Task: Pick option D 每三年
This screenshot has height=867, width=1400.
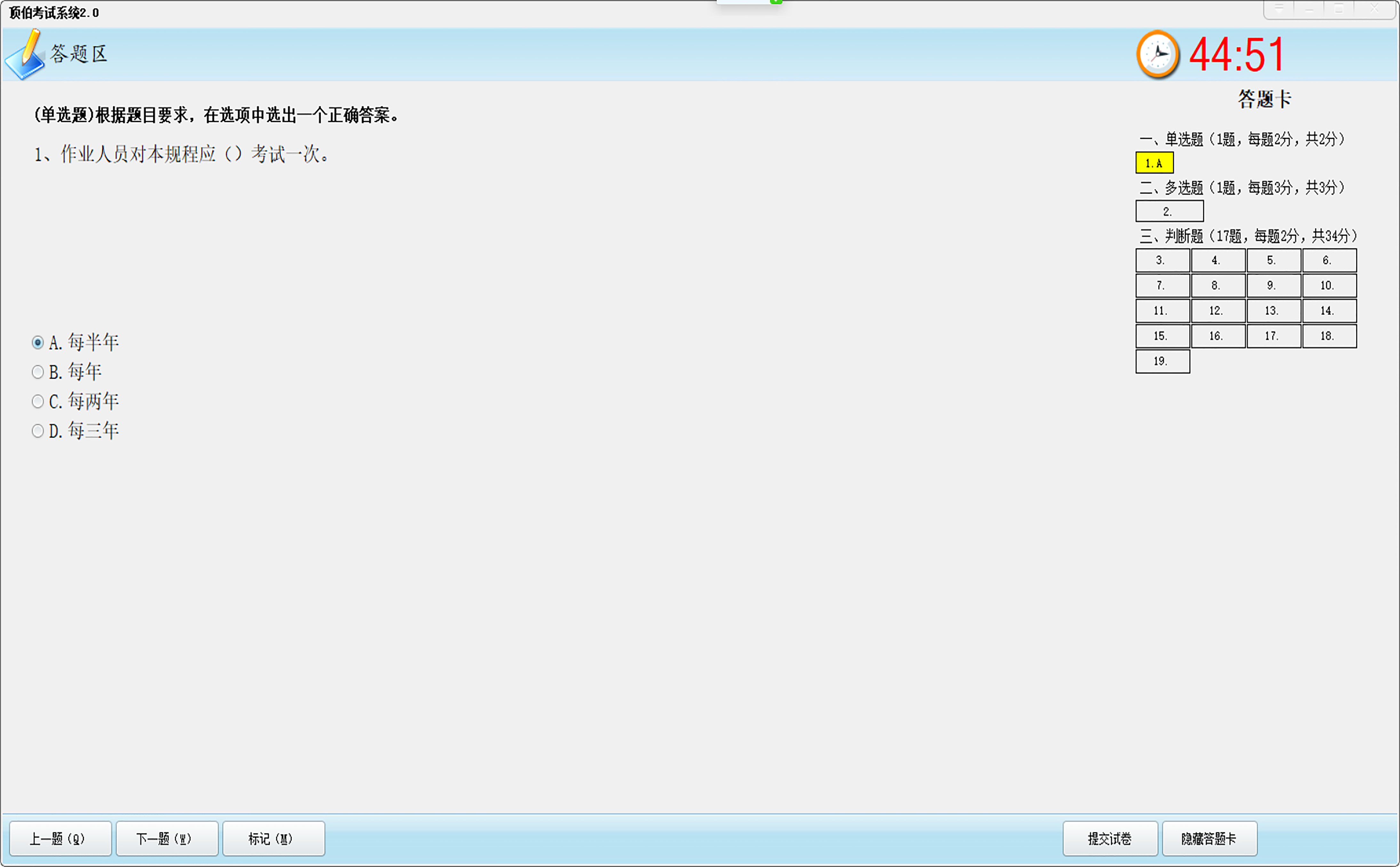Action: coord(38,431)
